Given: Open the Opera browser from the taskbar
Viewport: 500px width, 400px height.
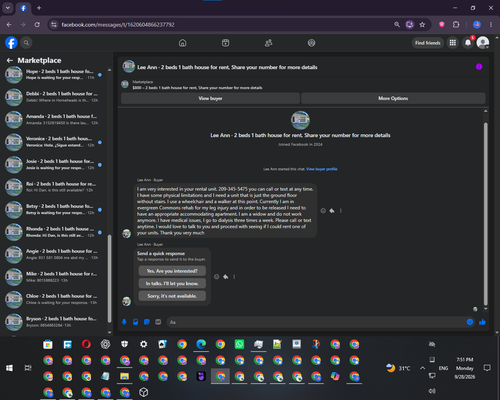Looking at the screenshot, I should [x=86, y=344].
